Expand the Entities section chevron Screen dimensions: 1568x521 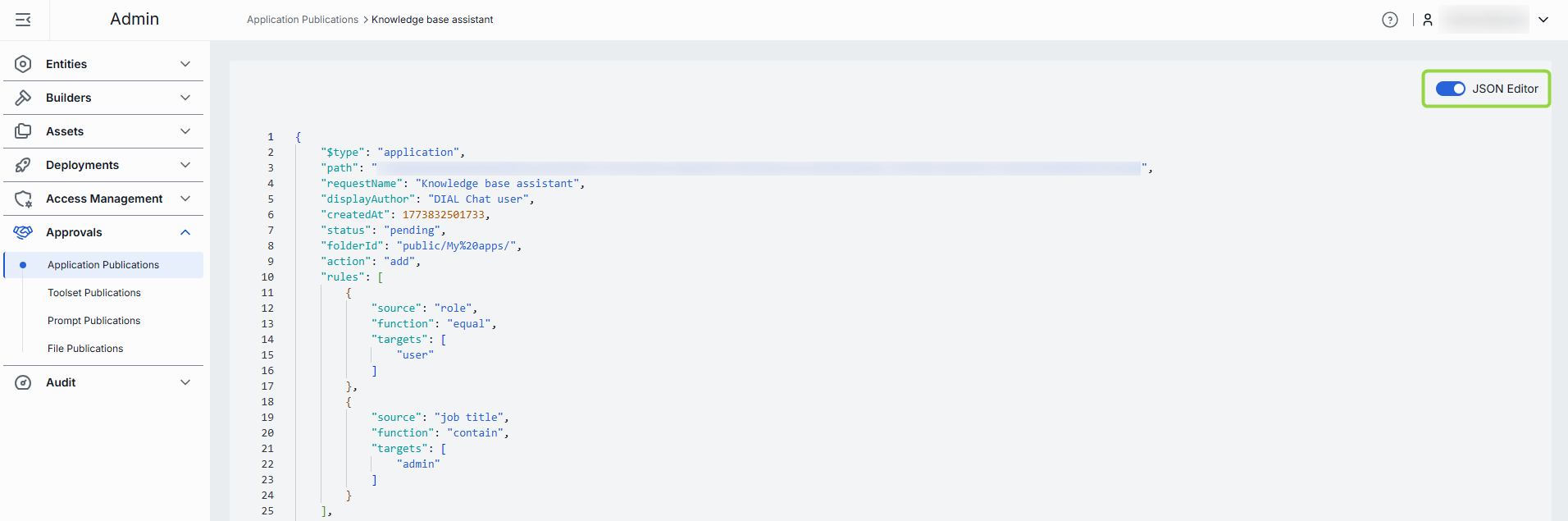[185, 64]
